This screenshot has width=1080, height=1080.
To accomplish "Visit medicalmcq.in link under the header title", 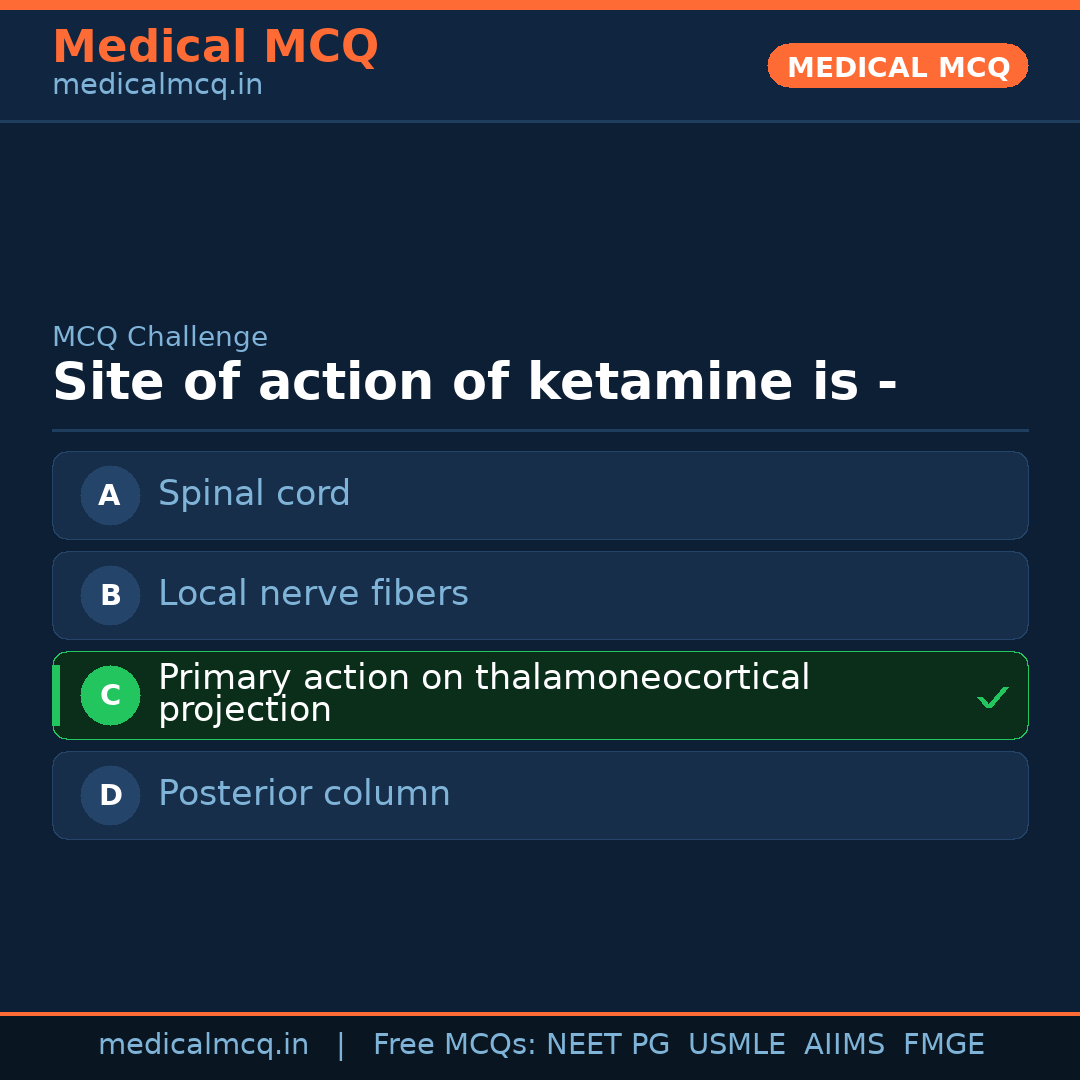I will [157, 86].
